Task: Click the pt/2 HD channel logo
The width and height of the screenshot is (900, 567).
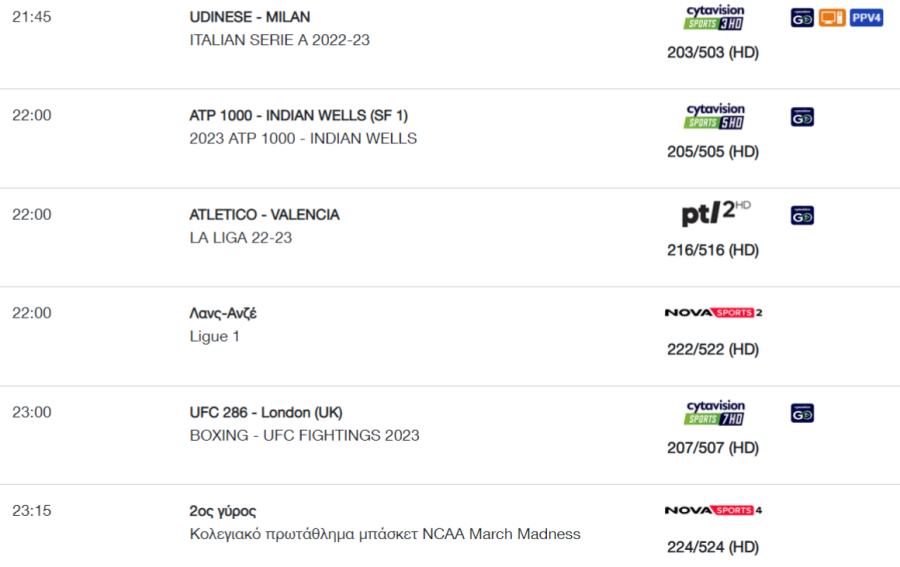Action: tap(715, 213)
